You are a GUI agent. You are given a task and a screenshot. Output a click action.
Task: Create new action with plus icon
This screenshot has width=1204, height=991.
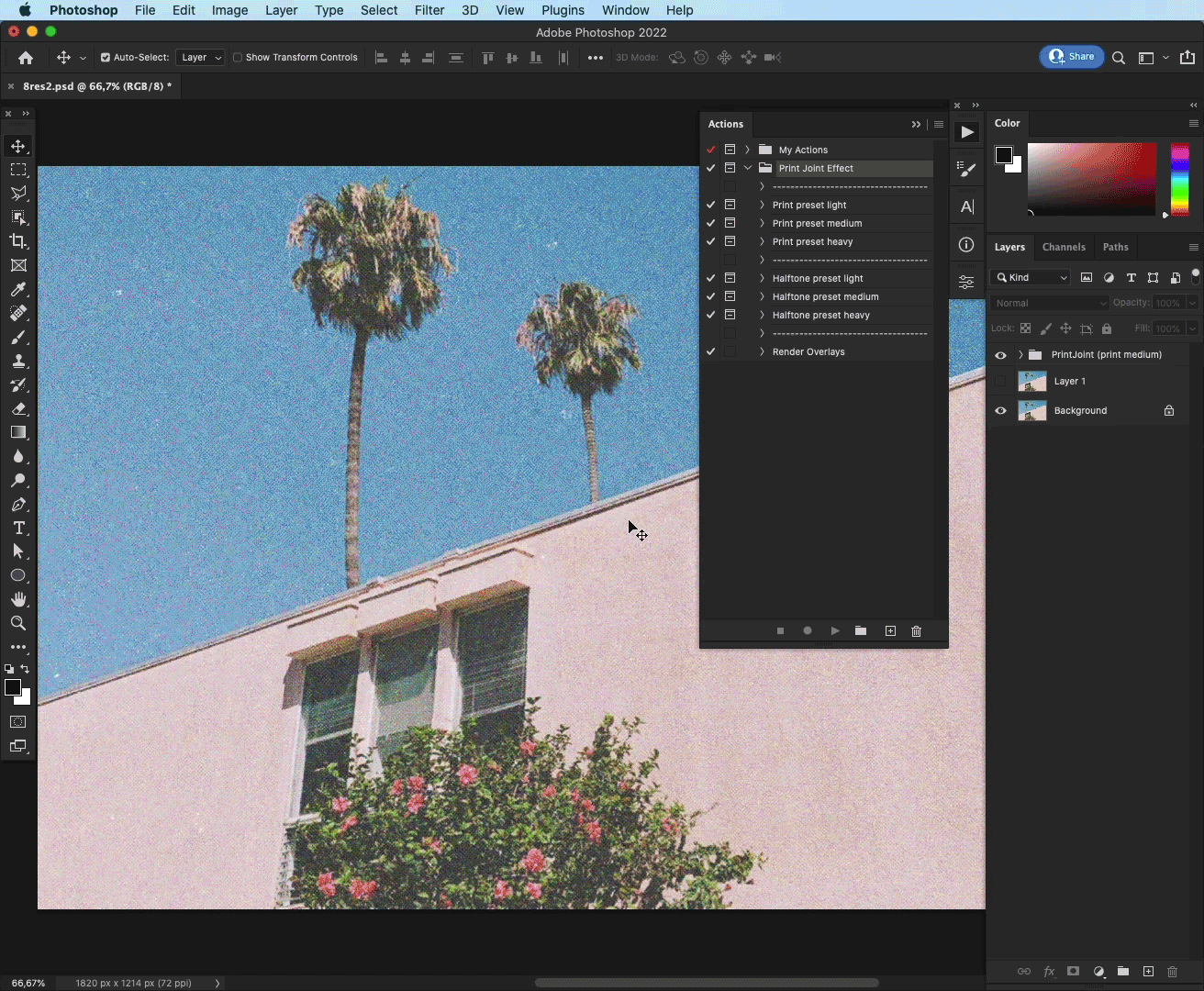coord(889,631)
